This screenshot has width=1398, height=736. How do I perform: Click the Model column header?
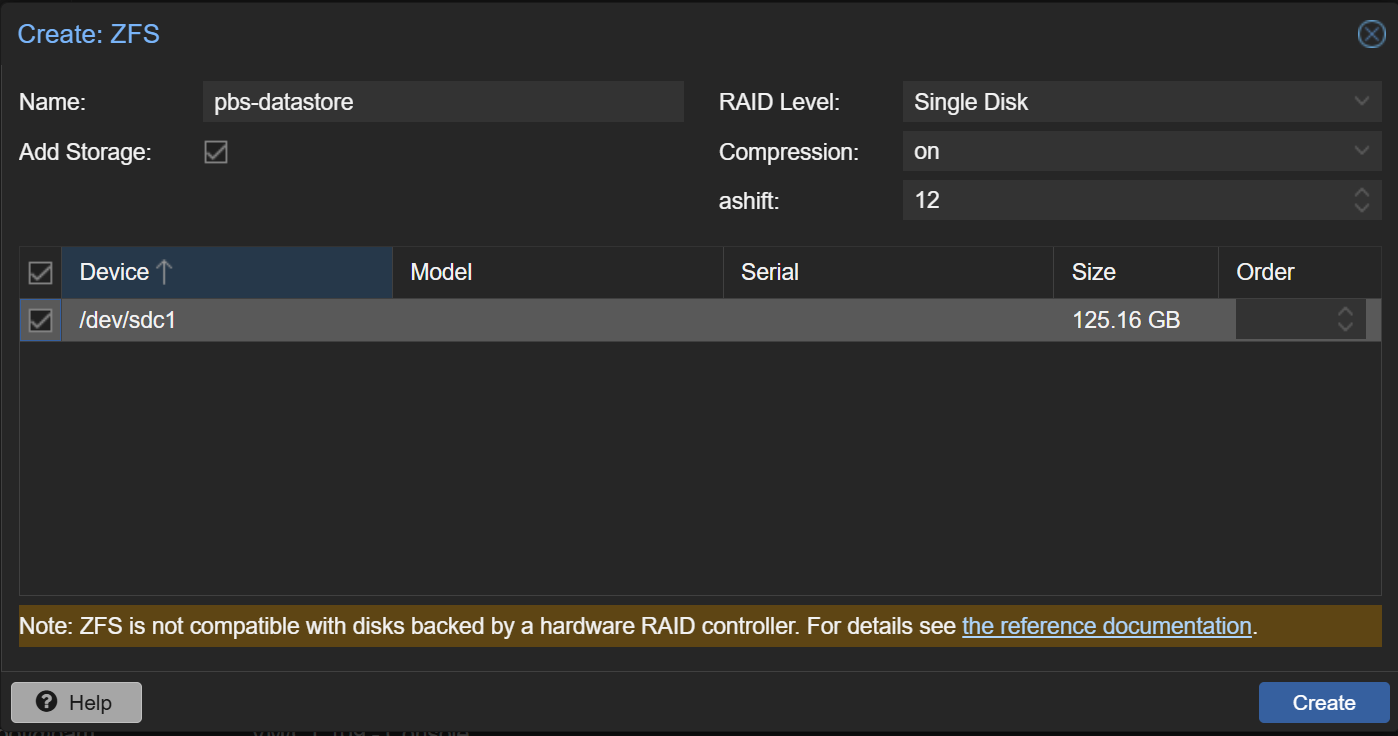tap(556, 272)
